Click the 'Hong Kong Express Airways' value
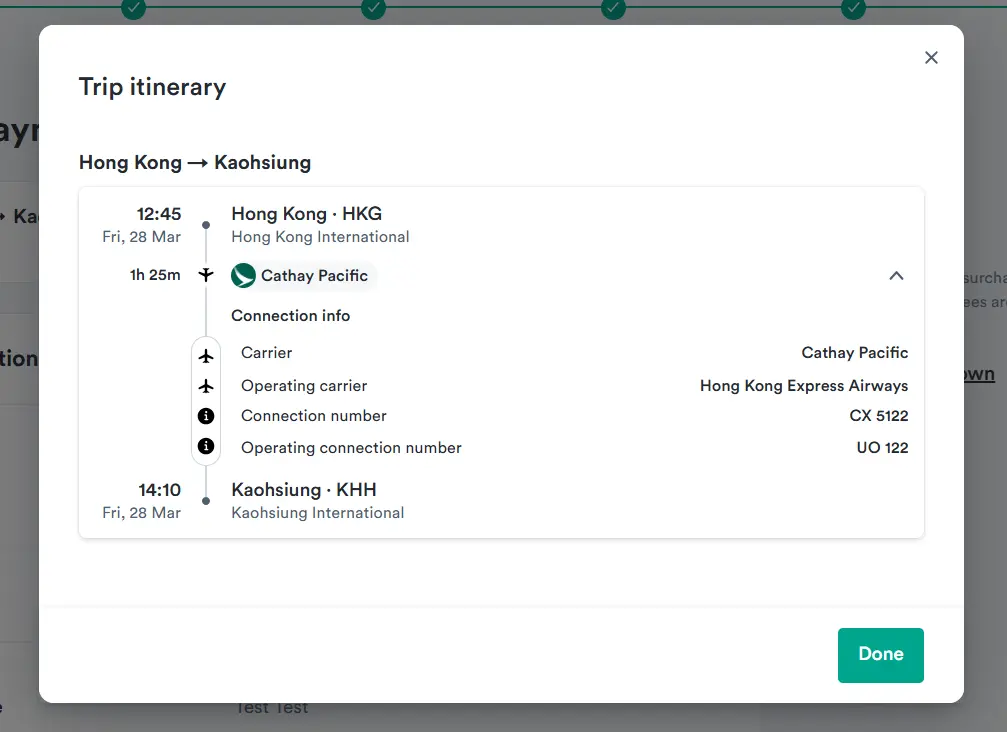This screenshot has height=732, width=1007. 804,386
